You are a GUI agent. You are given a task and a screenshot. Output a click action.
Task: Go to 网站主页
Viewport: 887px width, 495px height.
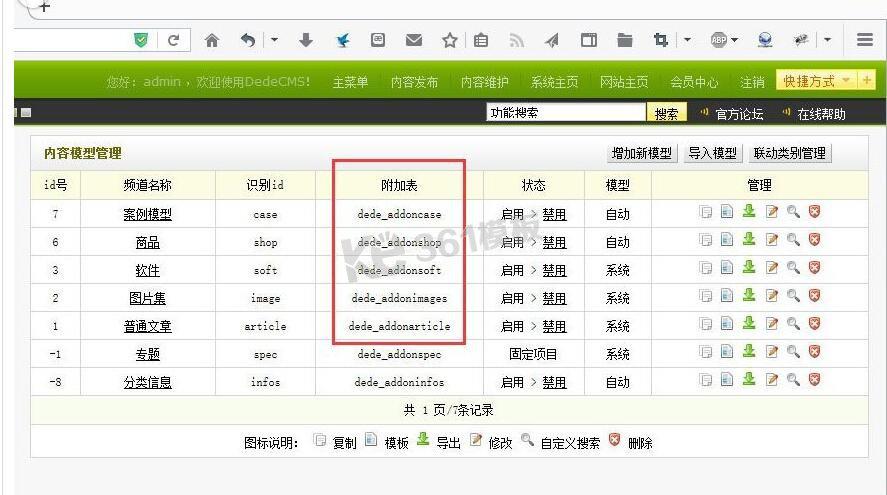click(624, 82)
